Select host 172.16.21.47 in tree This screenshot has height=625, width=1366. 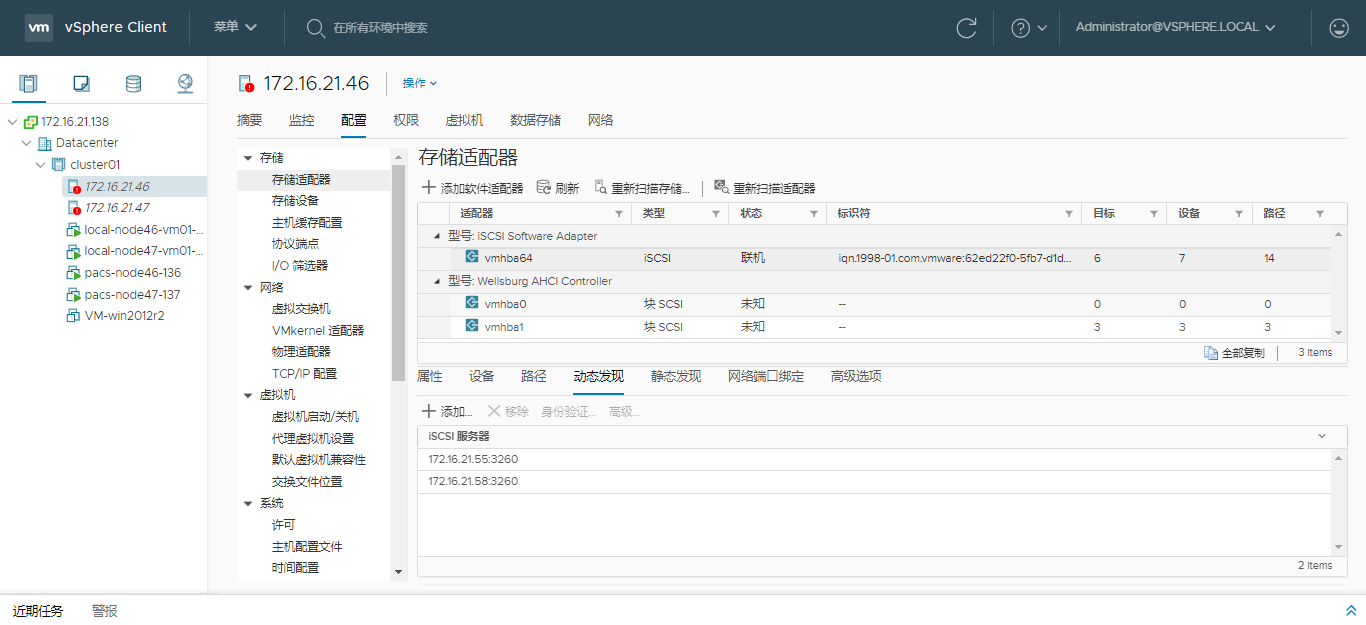tap(117, 208)
